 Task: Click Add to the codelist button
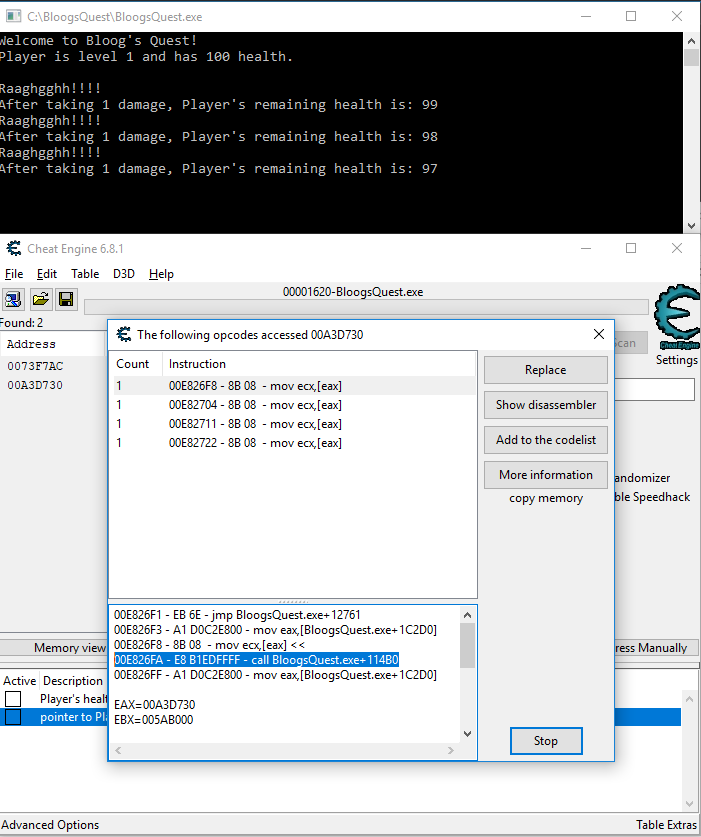tap(546, 440)
